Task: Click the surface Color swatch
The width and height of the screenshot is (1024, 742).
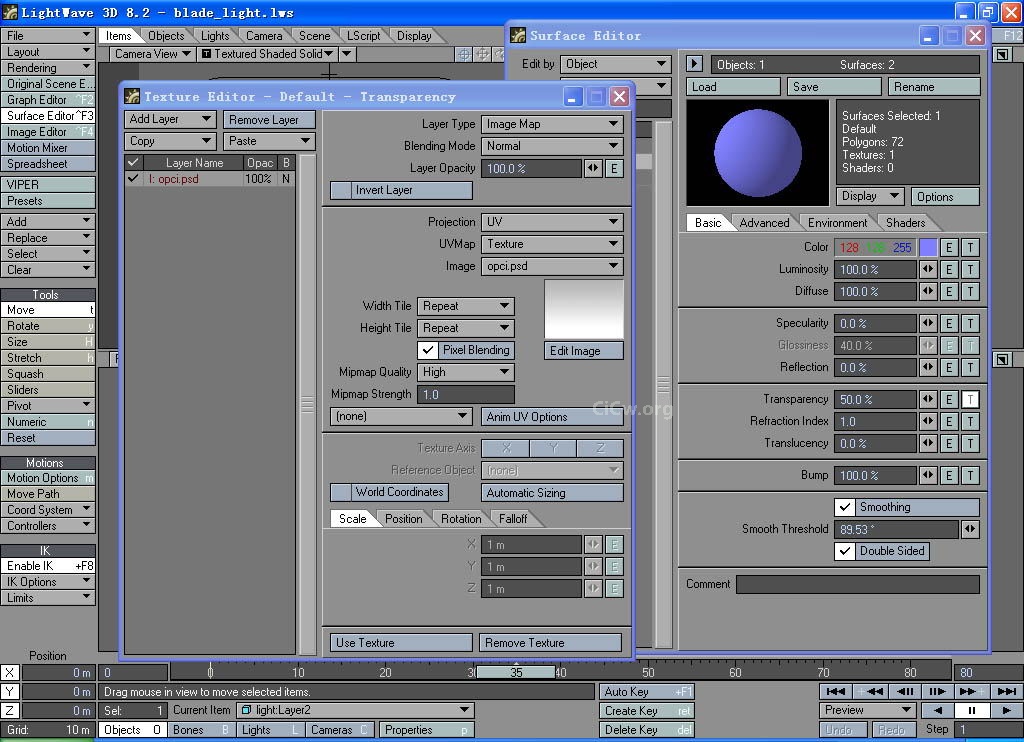Action: (928, 248)
